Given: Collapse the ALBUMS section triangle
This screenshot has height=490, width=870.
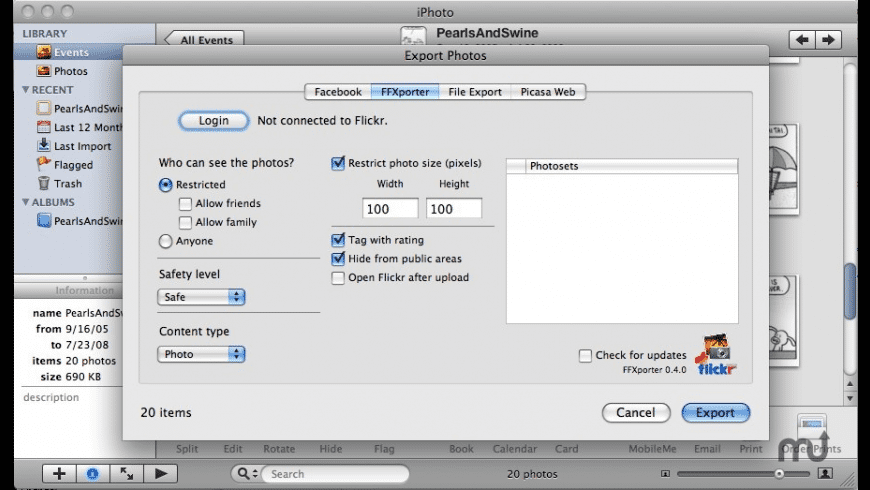Looking at the screenshot, I should pyautogui.click(x=26, y=202).
